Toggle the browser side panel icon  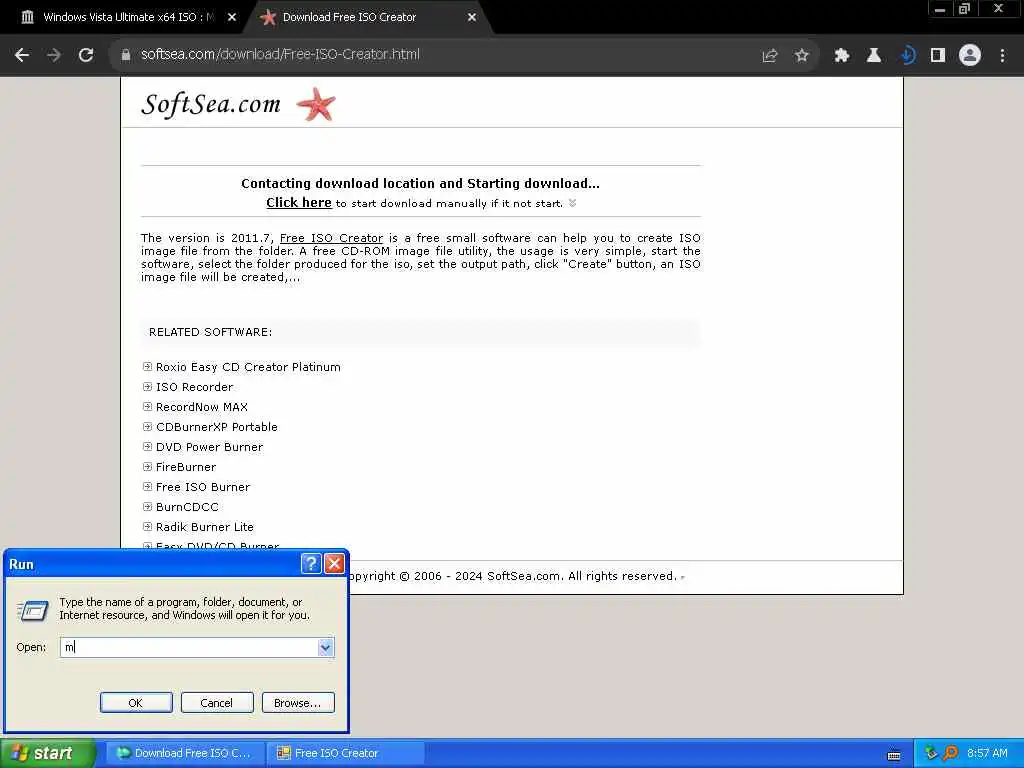938,56
